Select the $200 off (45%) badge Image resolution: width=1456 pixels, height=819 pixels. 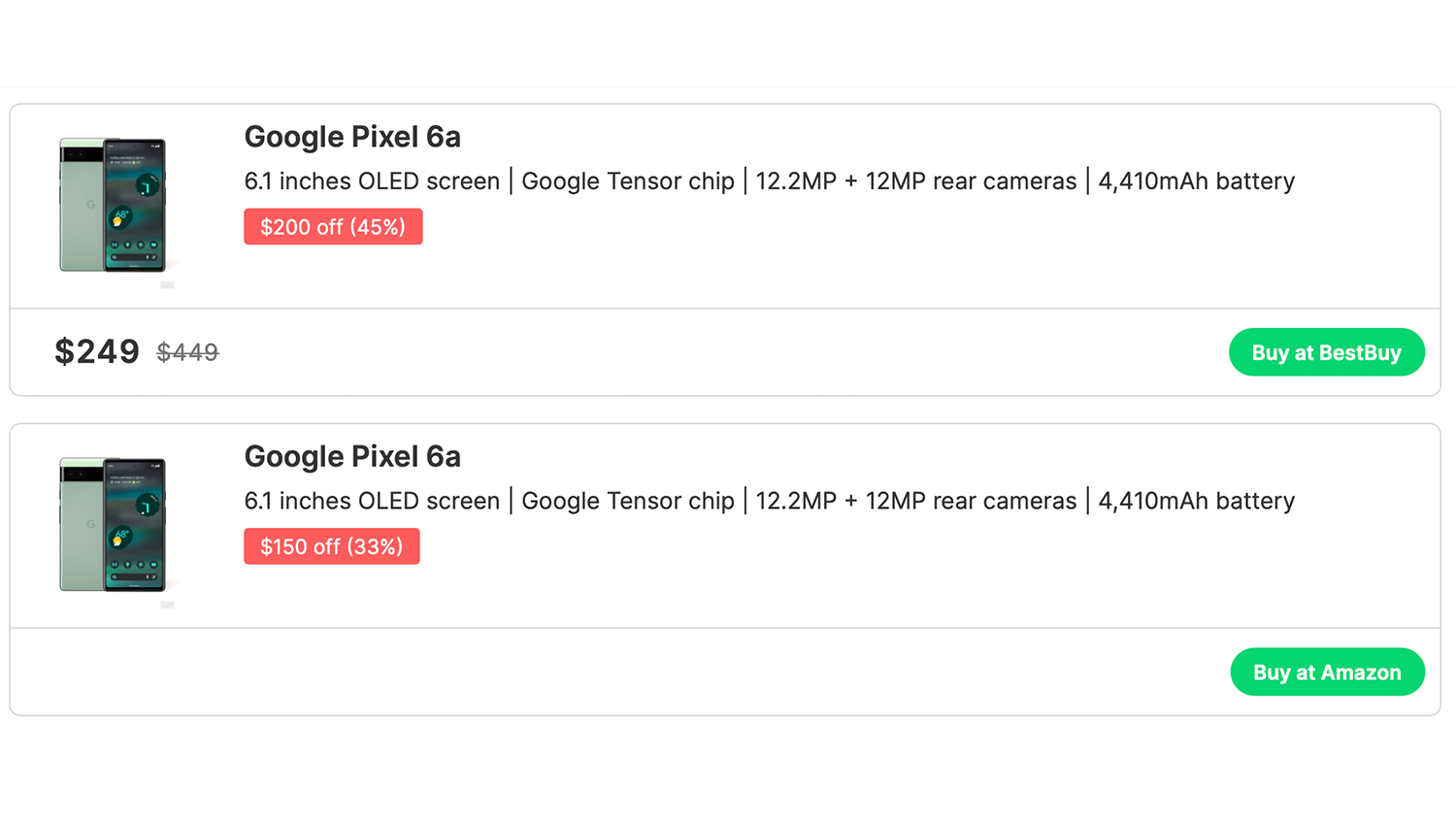click(333, 227)
